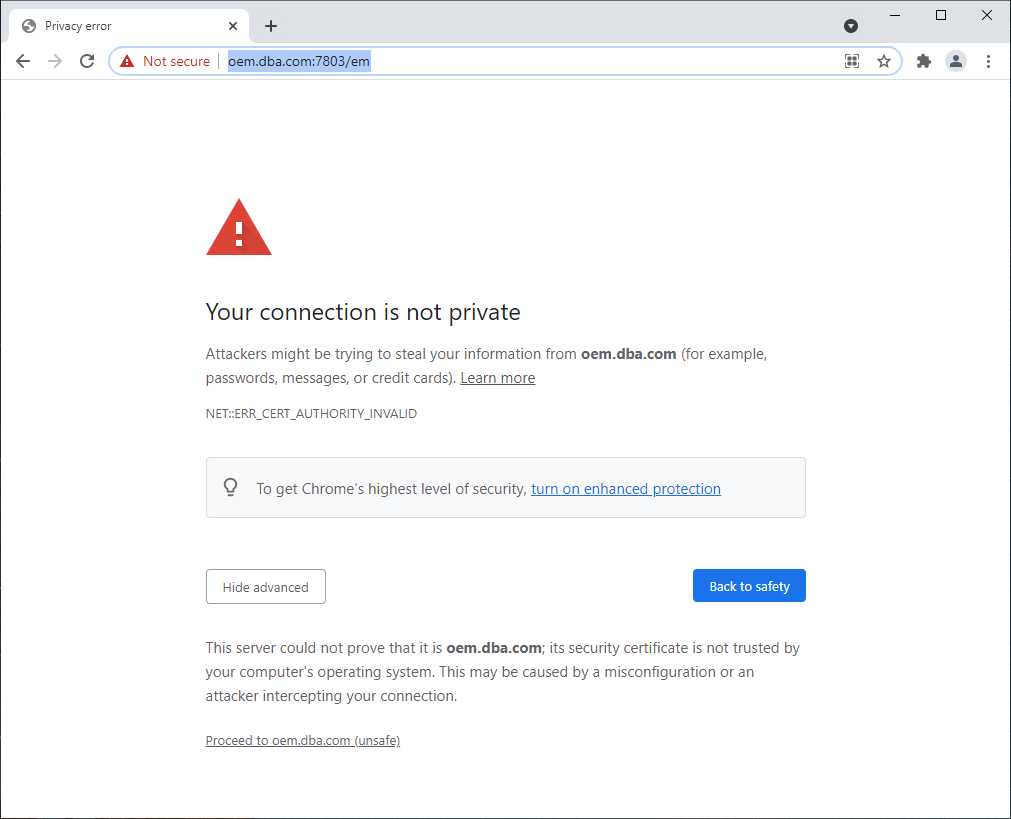Open the user profile avatar icon
Screen dimensions: 1011x819
pyautogui.click(x=956, y=61)
